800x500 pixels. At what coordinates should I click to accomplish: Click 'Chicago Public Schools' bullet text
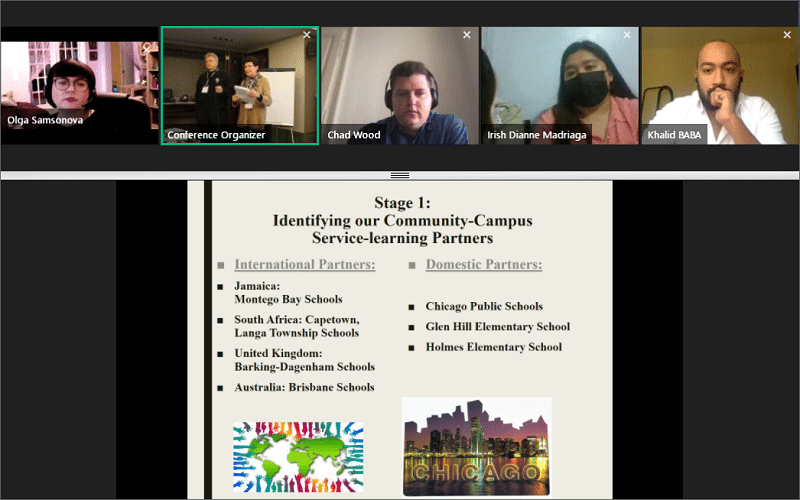pos(484,306)
